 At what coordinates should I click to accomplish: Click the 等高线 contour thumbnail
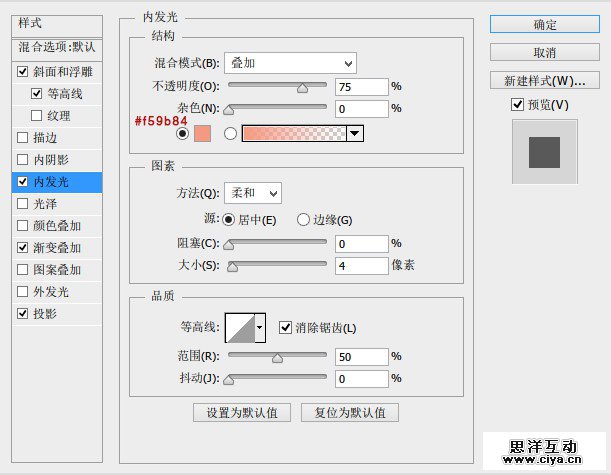tap(240, 328)
